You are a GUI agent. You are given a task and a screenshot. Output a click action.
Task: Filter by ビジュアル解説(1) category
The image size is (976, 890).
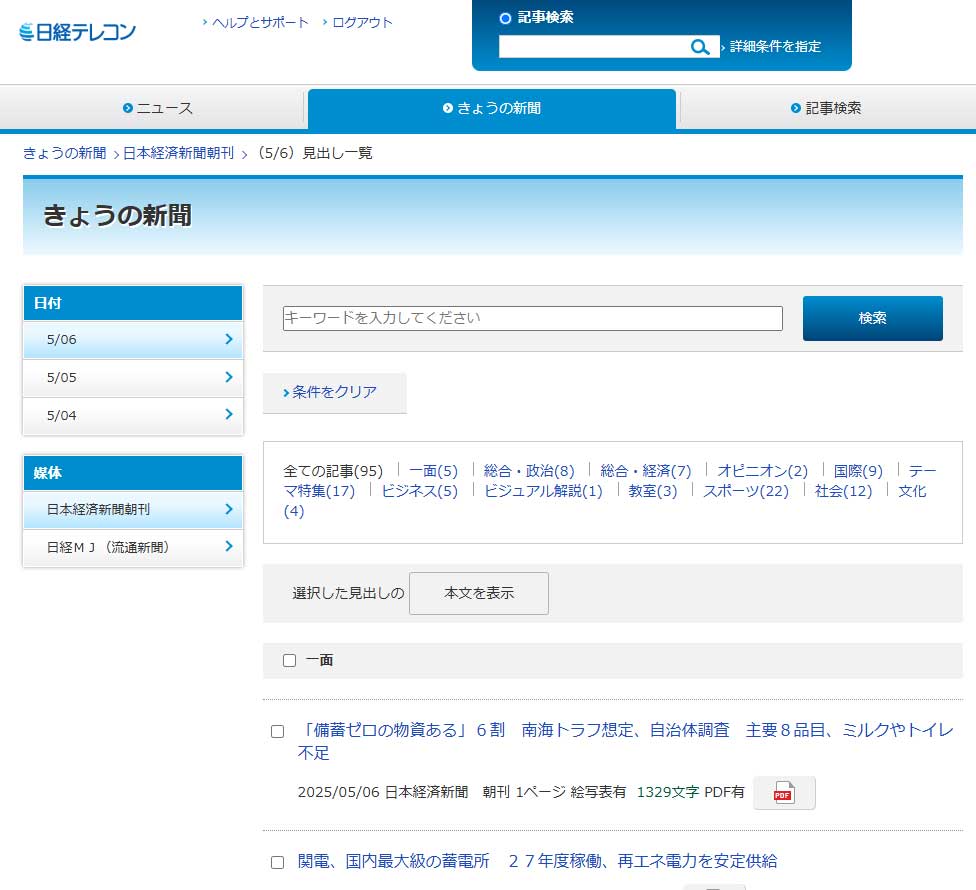543,491
